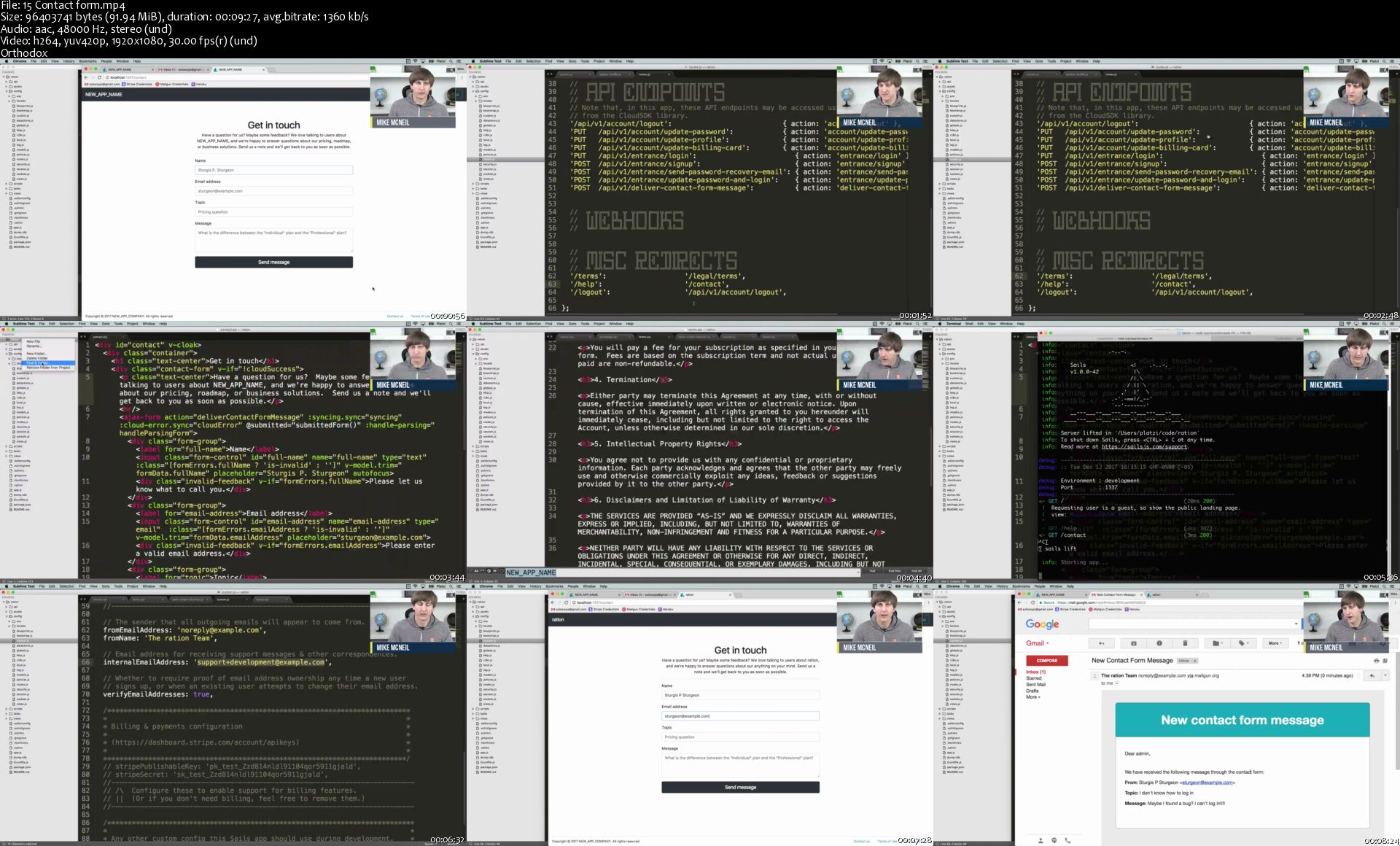Click the Gmail archive icon in the 00:08:24 frame
The image size is (1400, 846).
point(1134,643)
